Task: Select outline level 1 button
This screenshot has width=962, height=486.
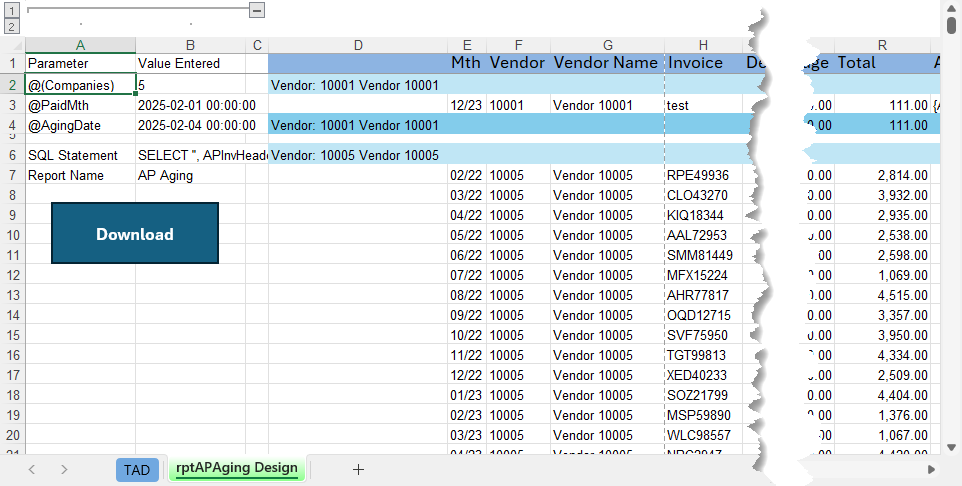Action: coord(12,10)
